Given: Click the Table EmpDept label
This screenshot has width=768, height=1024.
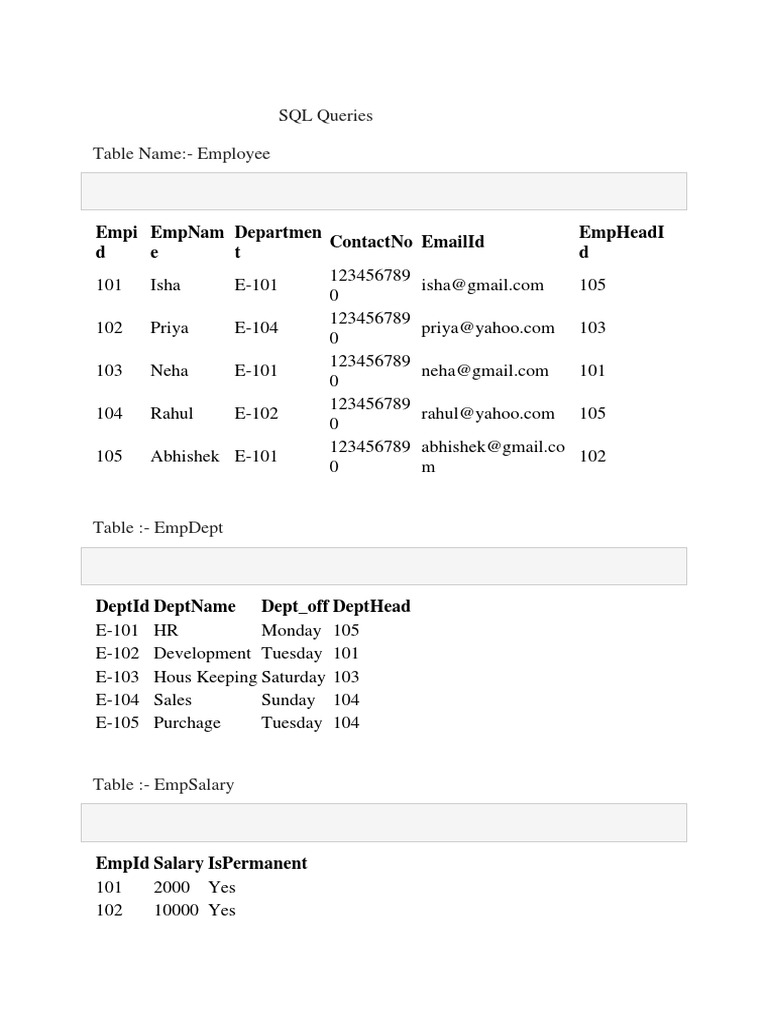Looking at the screenshot, I should (x=158, y=528).
